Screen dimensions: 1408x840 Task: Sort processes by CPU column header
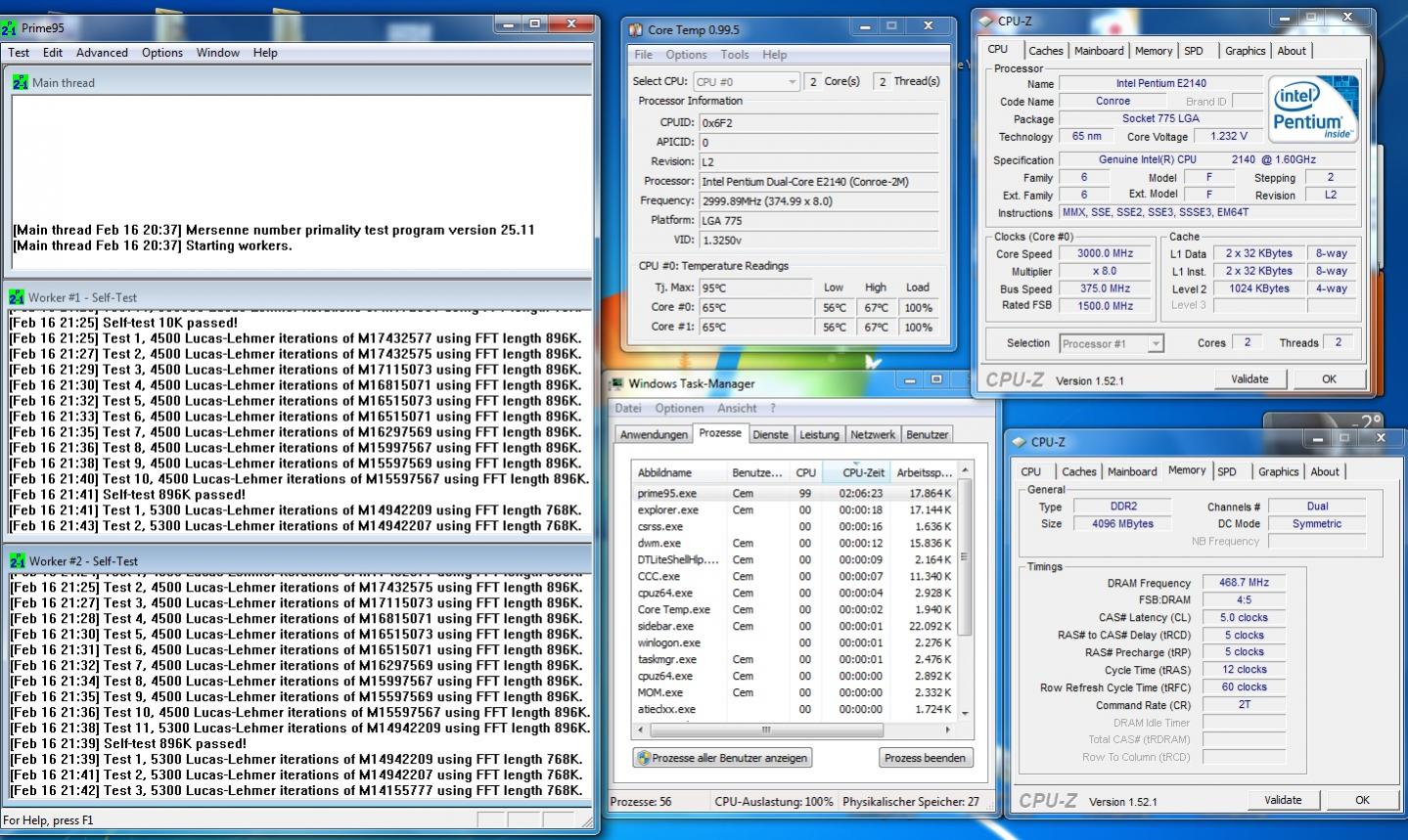click(x=806, y=472)
